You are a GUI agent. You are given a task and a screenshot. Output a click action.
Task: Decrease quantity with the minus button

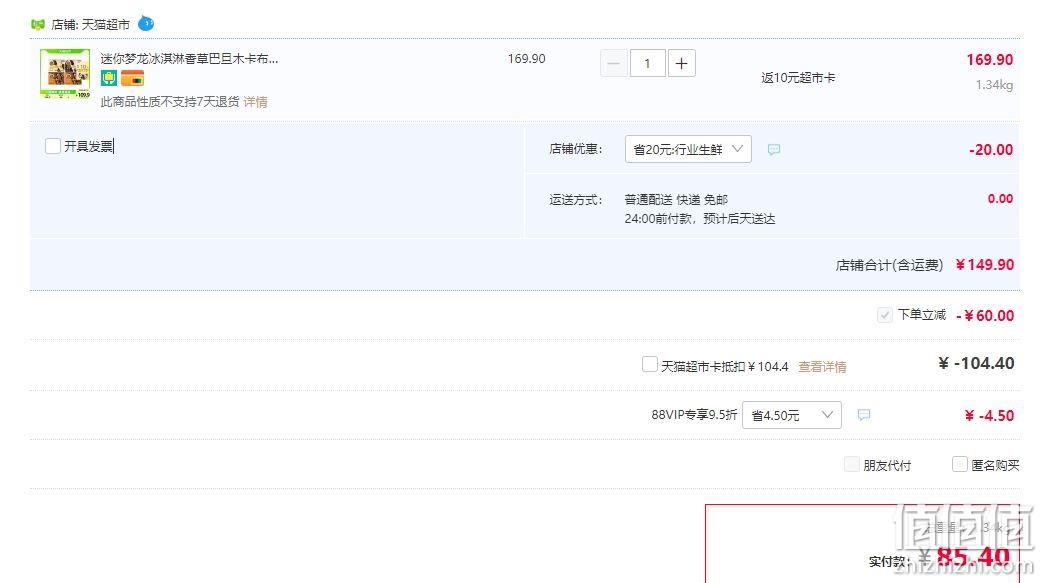613,63
